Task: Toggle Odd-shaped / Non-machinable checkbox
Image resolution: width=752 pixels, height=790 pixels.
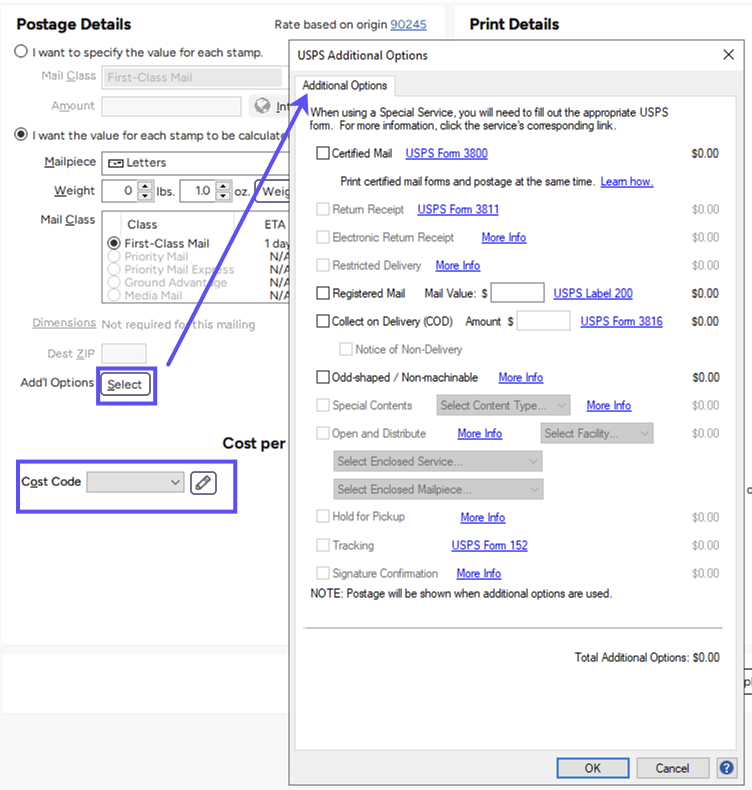Action: click(x=323, y=377)
